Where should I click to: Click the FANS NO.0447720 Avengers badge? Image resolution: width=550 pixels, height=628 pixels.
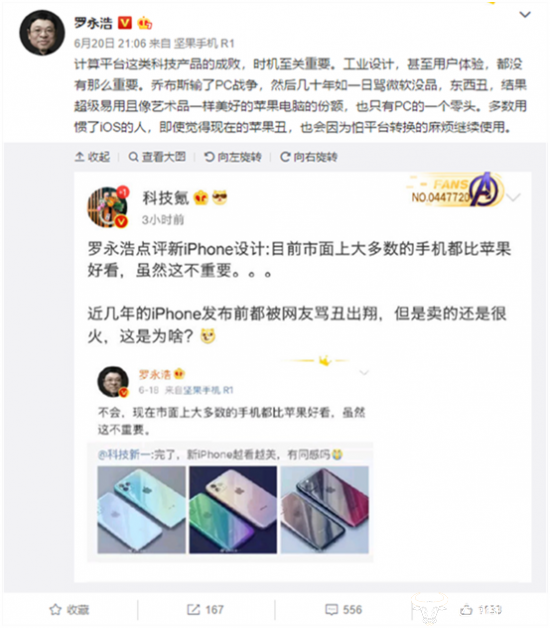click(x=455, y=190)
